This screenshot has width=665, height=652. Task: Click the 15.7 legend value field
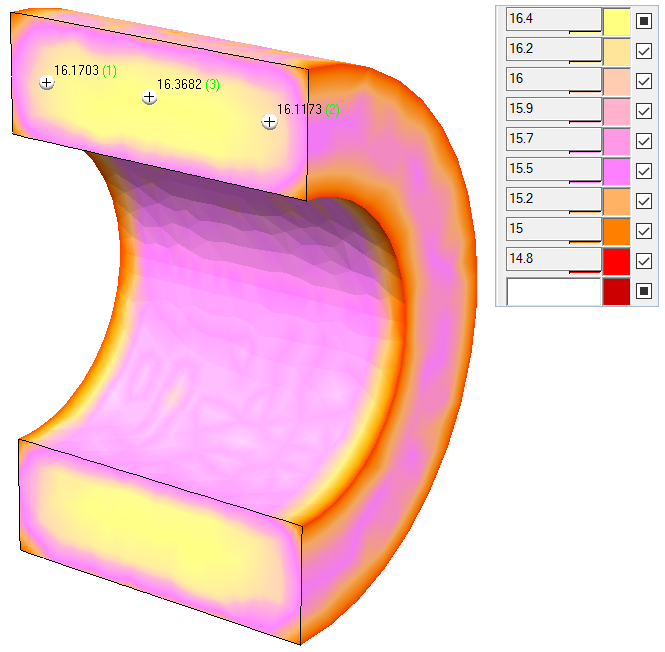[x=553, y=140]
